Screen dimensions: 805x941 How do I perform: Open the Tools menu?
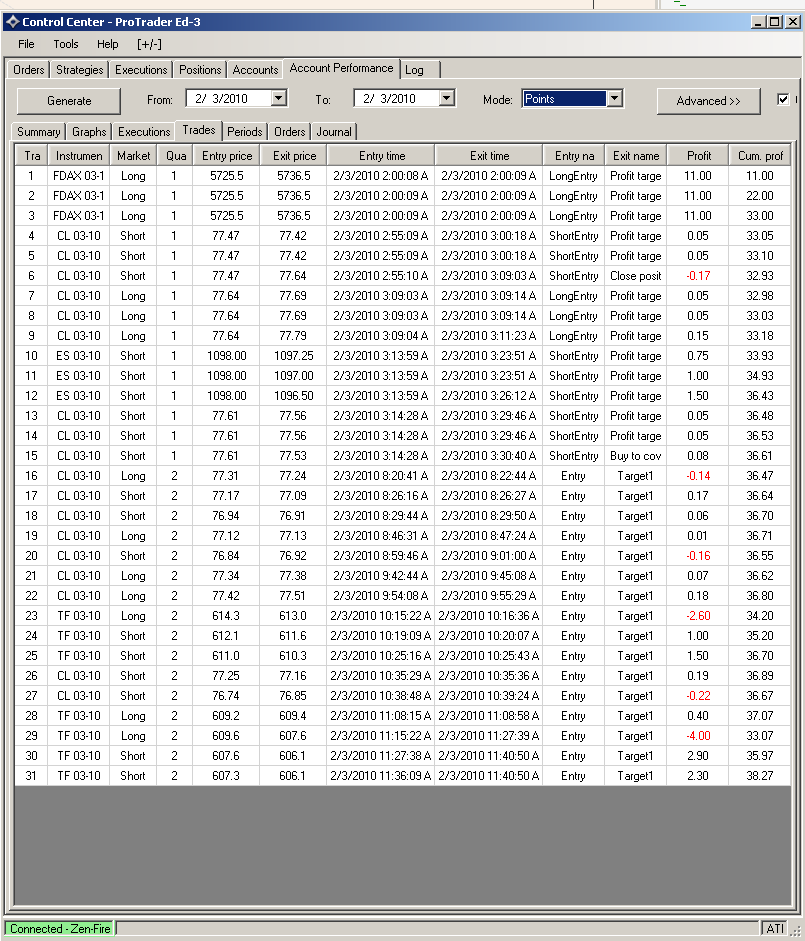66,44
